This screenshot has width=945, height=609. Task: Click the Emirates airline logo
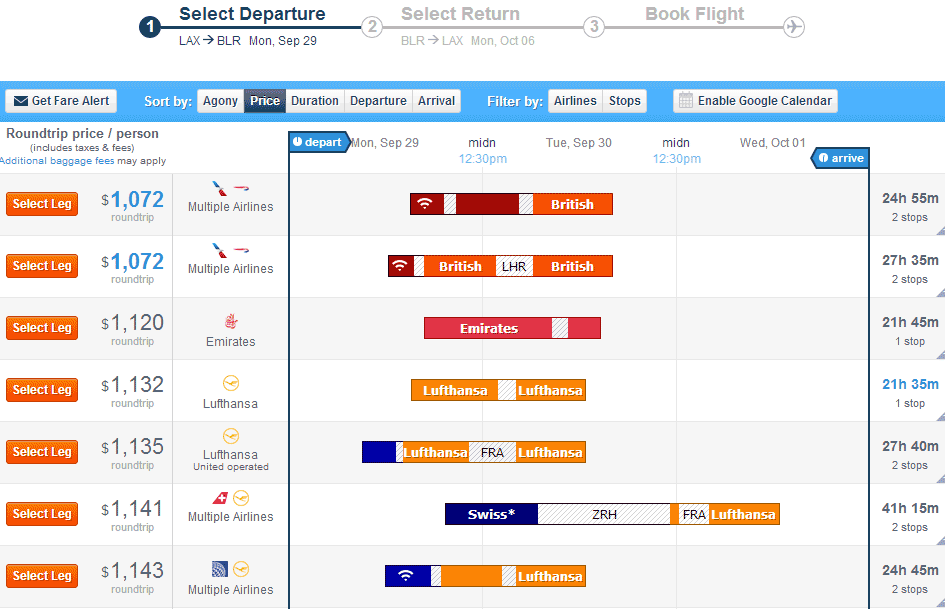(x=231, y=321)
